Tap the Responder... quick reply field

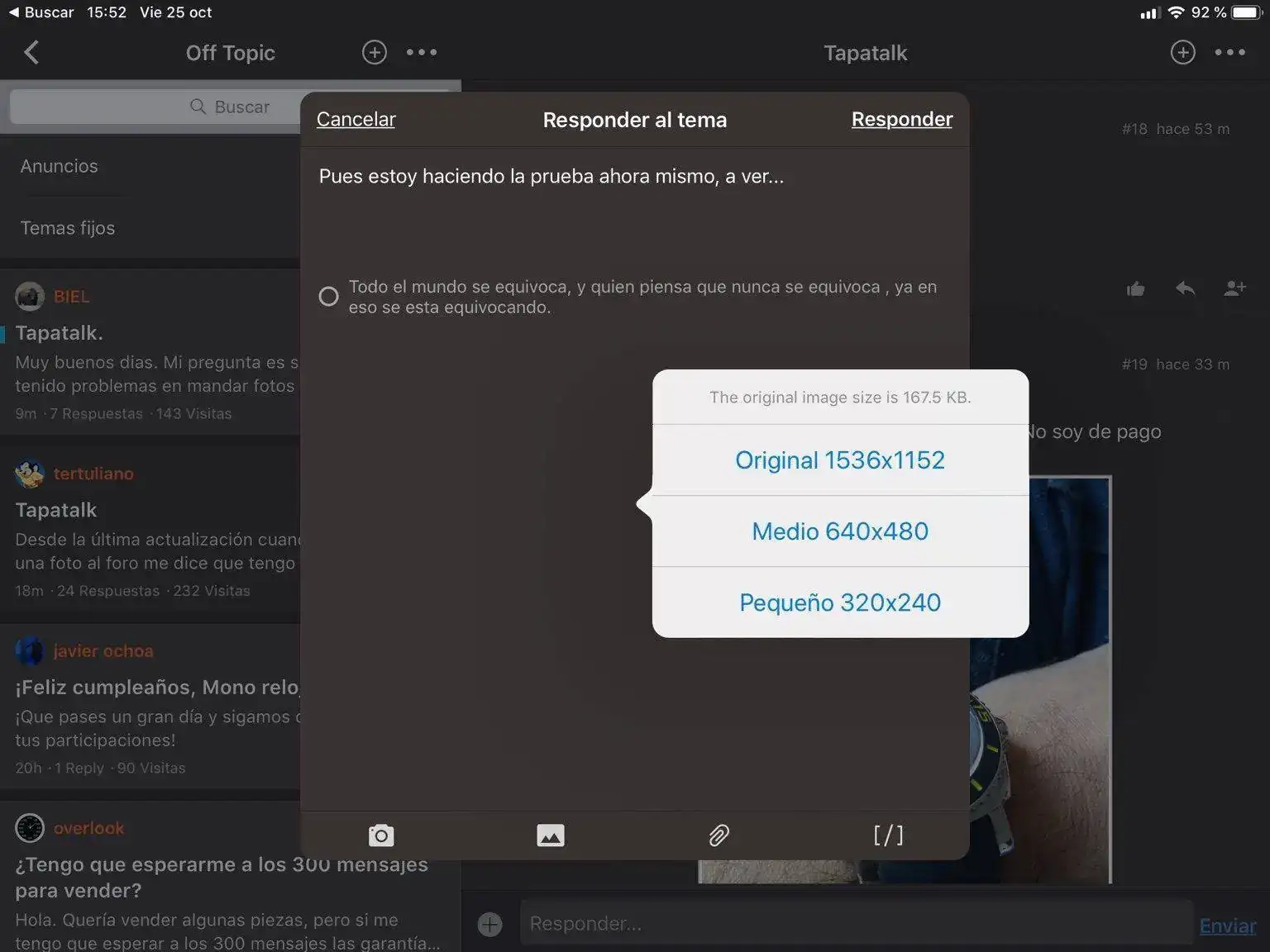pyautogui.click(x=856, y=924)
